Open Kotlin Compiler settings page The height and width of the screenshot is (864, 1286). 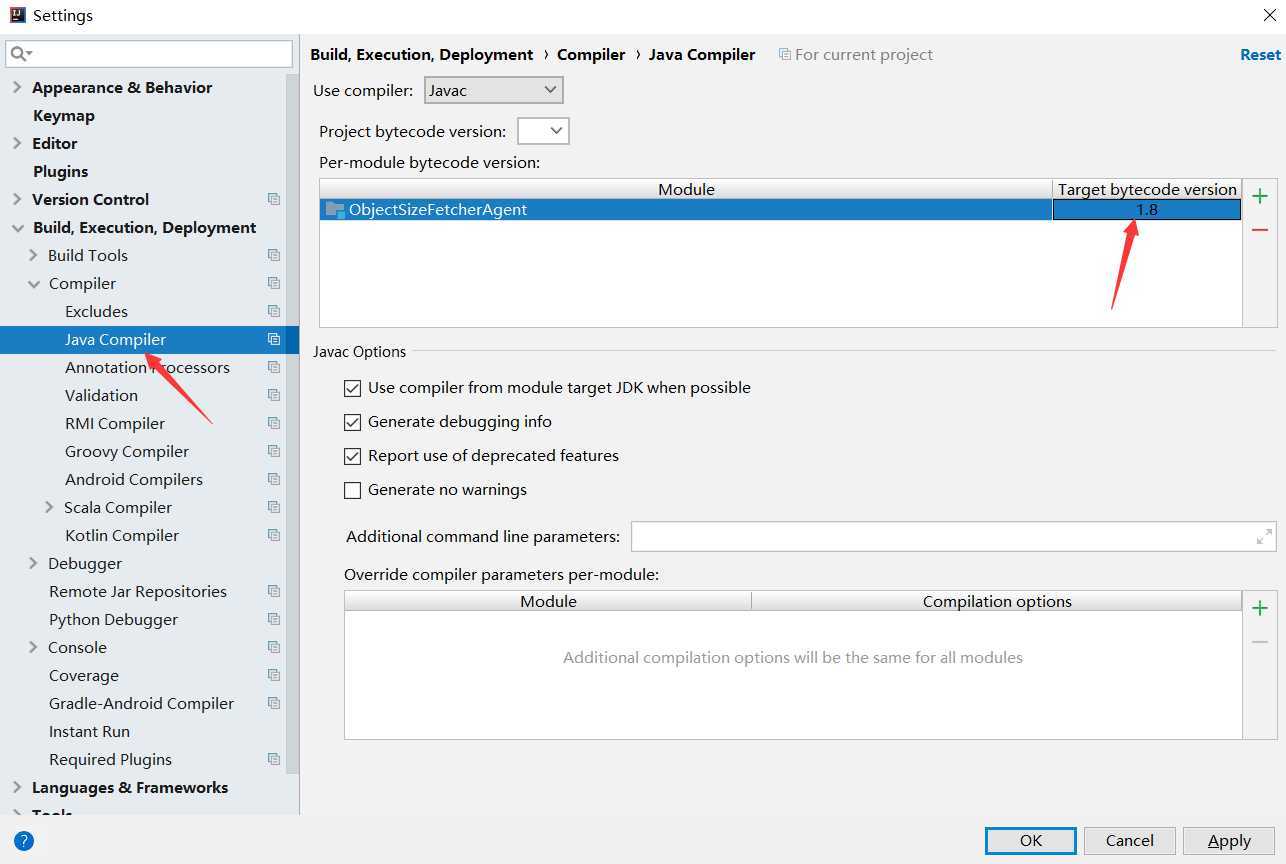(122, 535)
